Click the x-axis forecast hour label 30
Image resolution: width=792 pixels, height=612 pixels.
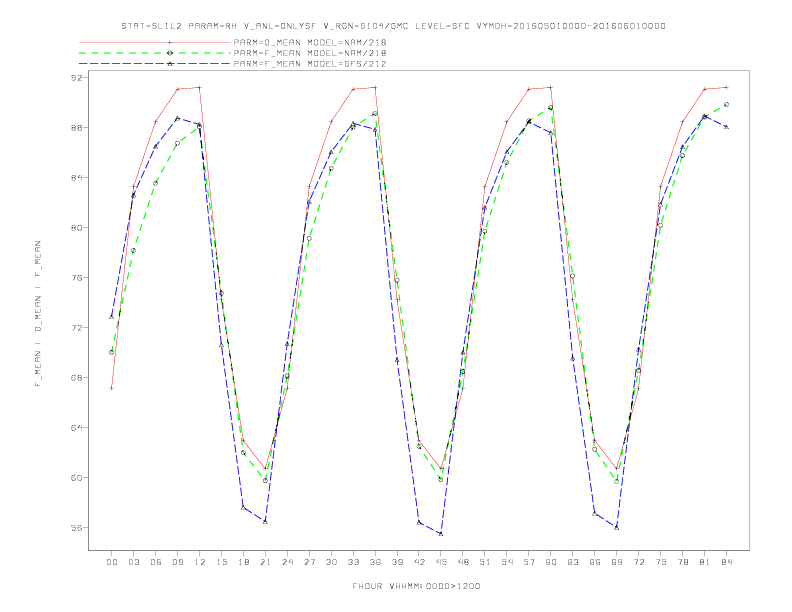[x=331, y=562]
